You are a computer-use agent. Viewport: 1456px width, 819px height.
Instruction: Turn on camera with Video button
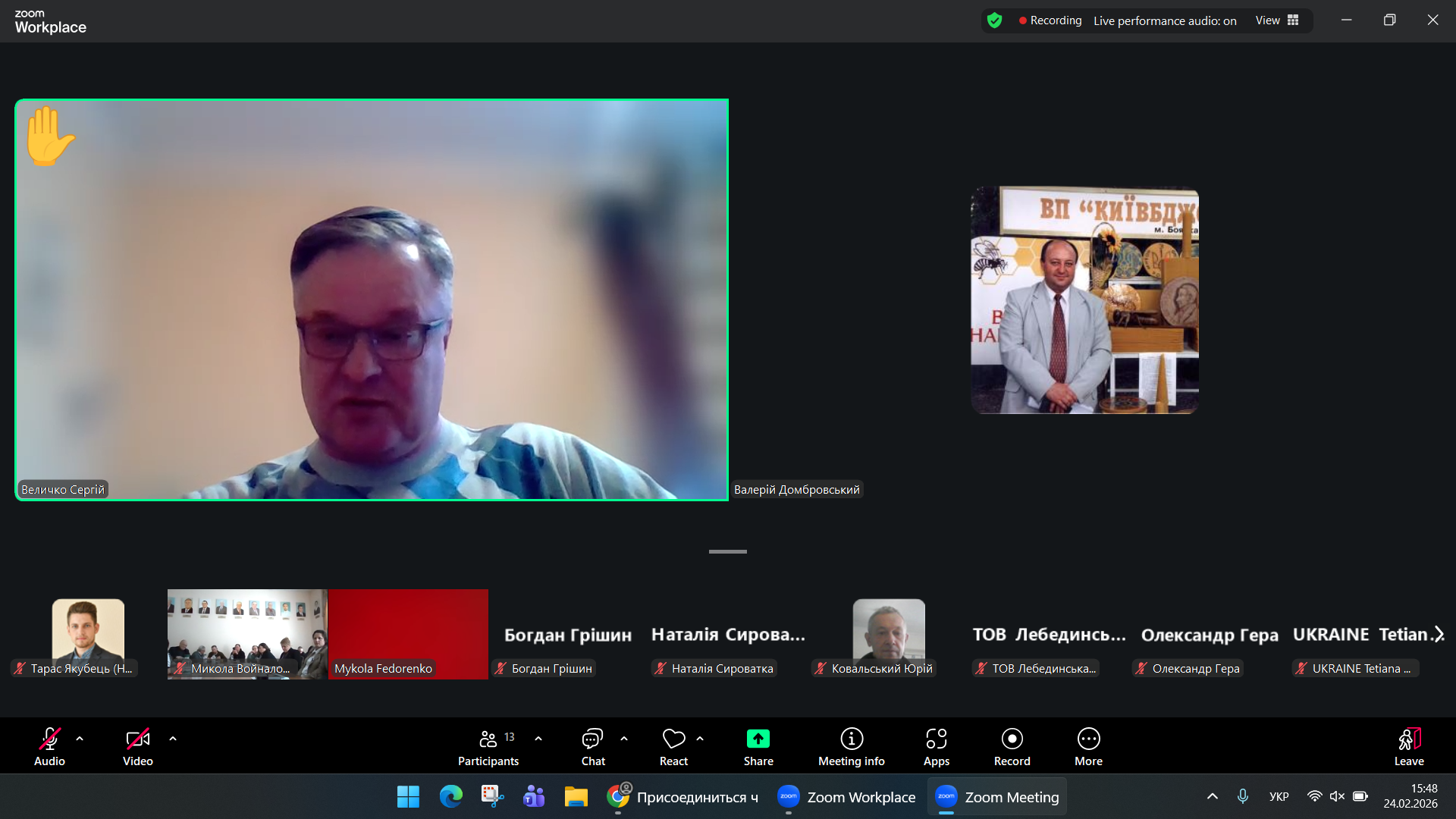[x=137, y=739]
